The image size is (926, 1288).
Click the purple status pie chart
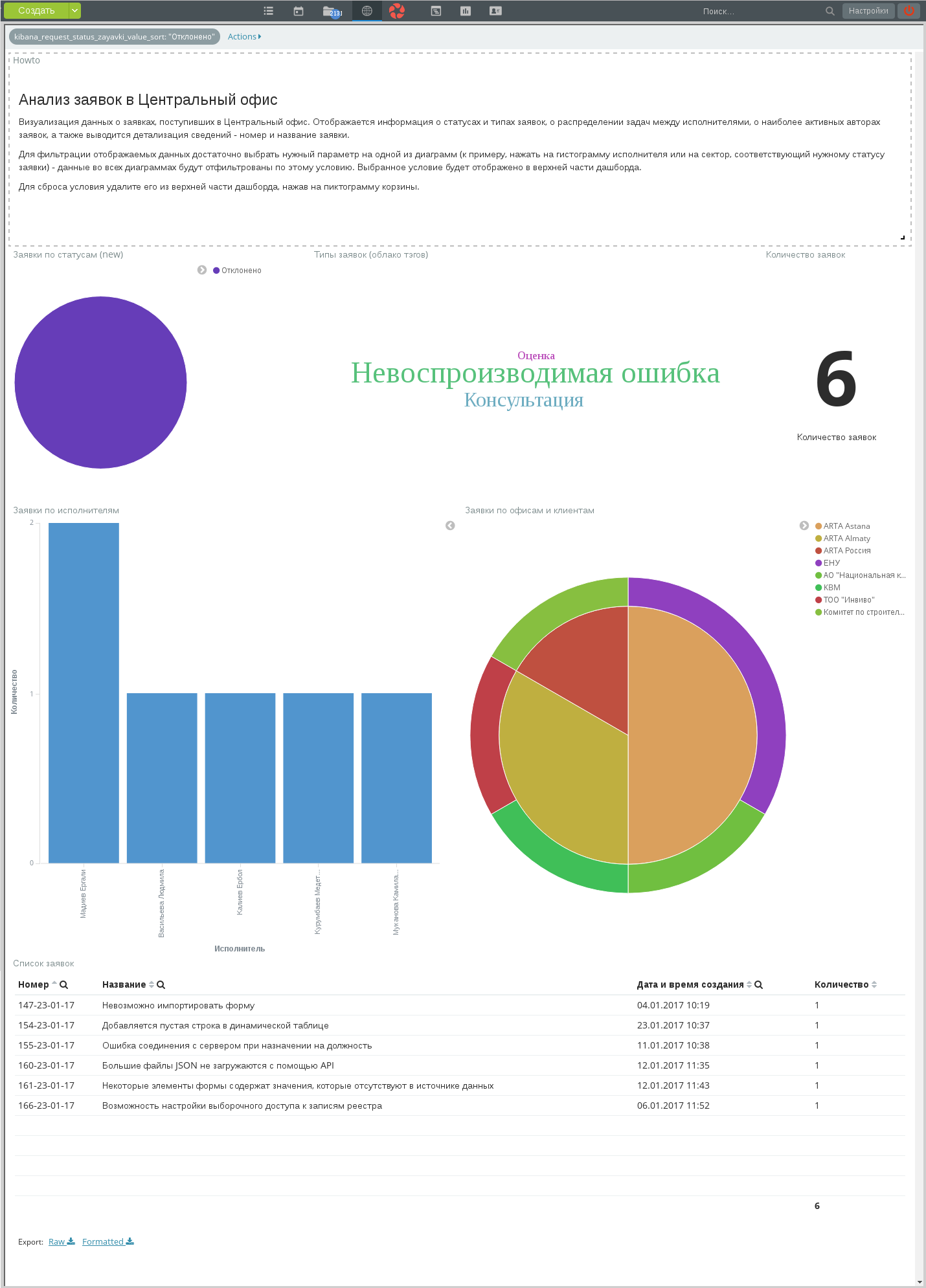(x=100, y=383)
